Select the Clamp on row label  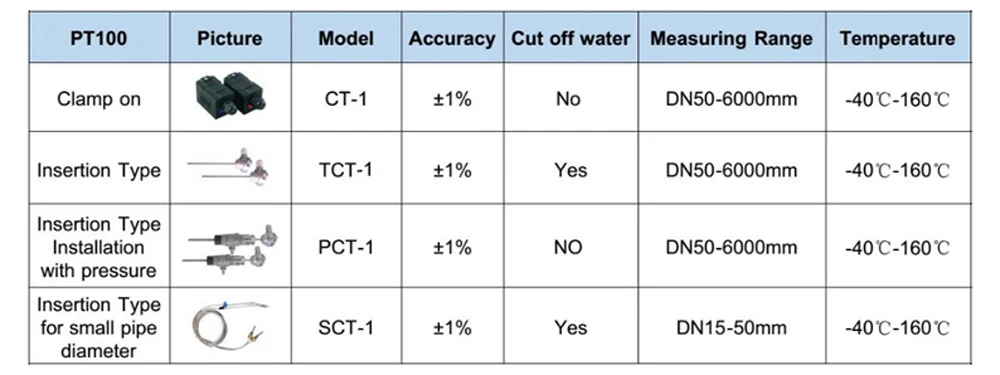pyautogui.click(x=99, y=99)
